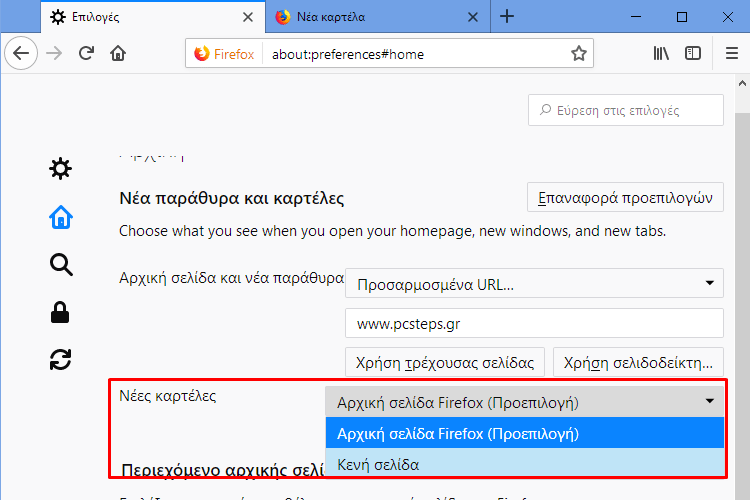The height and width of the screenshot is (500, 750).
Task: Click Επαναφορά προεπιλογών button
Action: (x=625, y=197)
